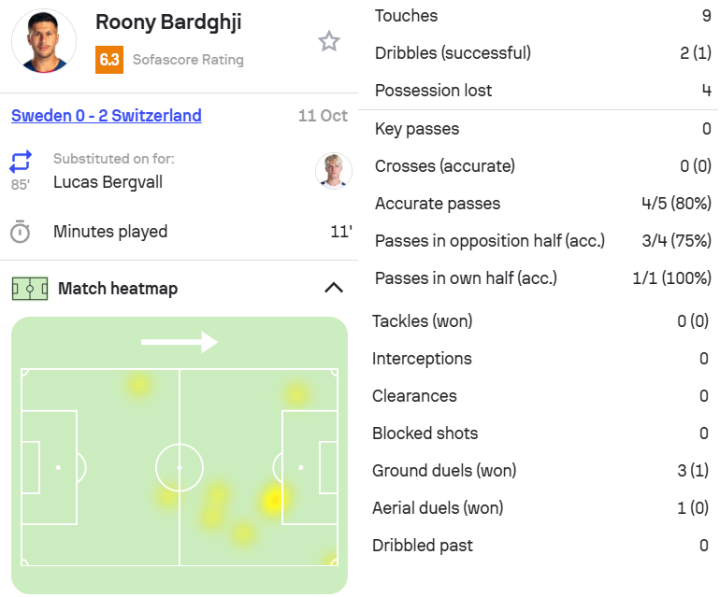Click Roony Bardghji's profile photo
The height and width of the screenshot is (597, 720).
pos(43,42)
